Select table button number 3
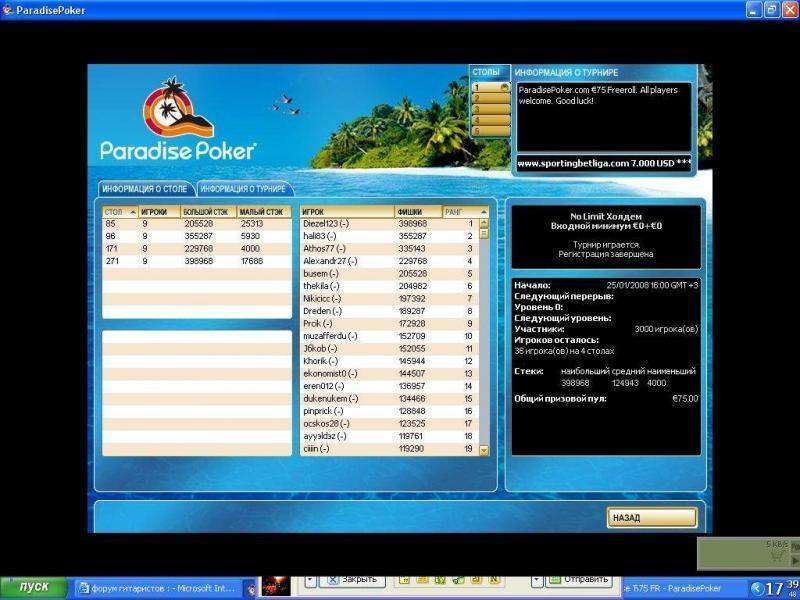This screenshot has width=800, height=600. point(490,109)
